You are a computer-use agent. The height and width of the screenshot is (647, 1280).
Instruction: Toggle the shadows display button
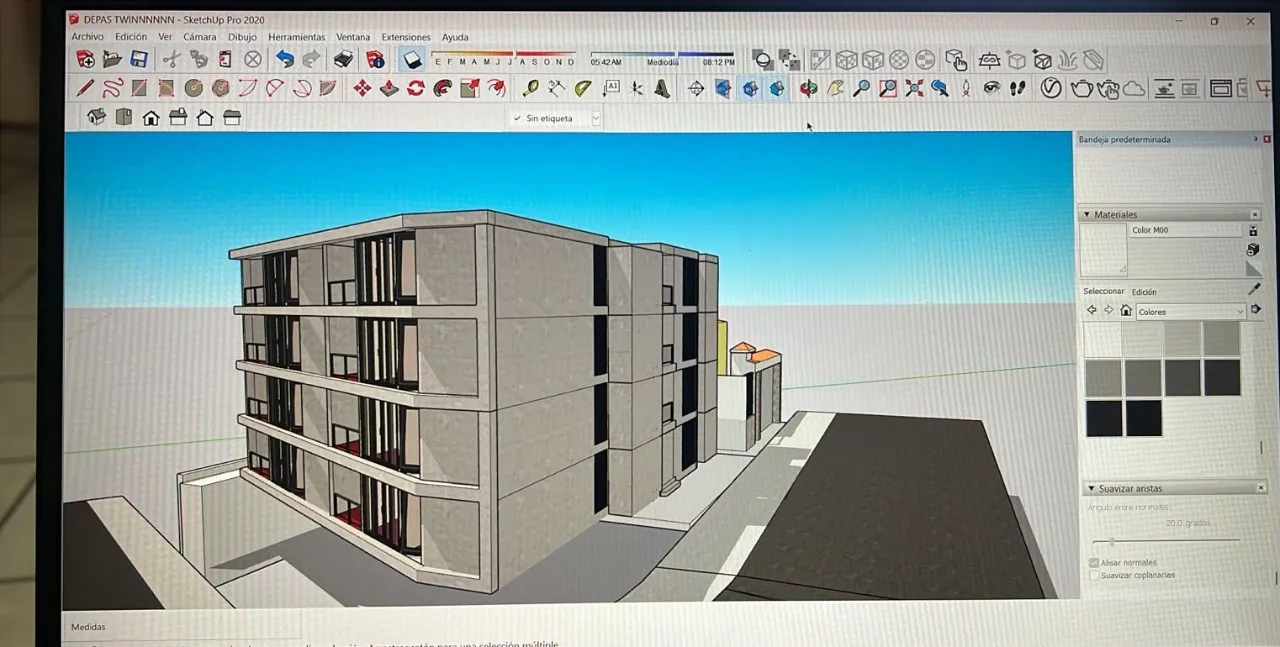coord(413,60)
